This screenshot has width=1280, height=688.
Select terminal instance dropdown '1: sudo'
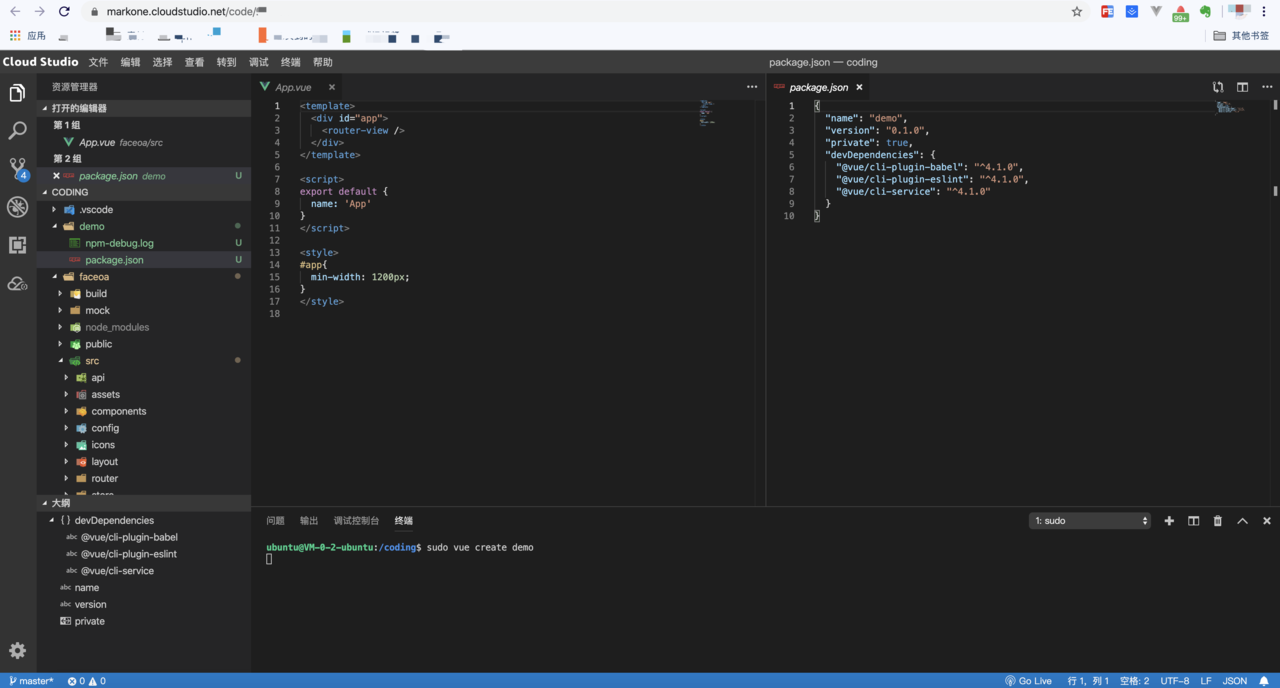[x=1090, y=521]
